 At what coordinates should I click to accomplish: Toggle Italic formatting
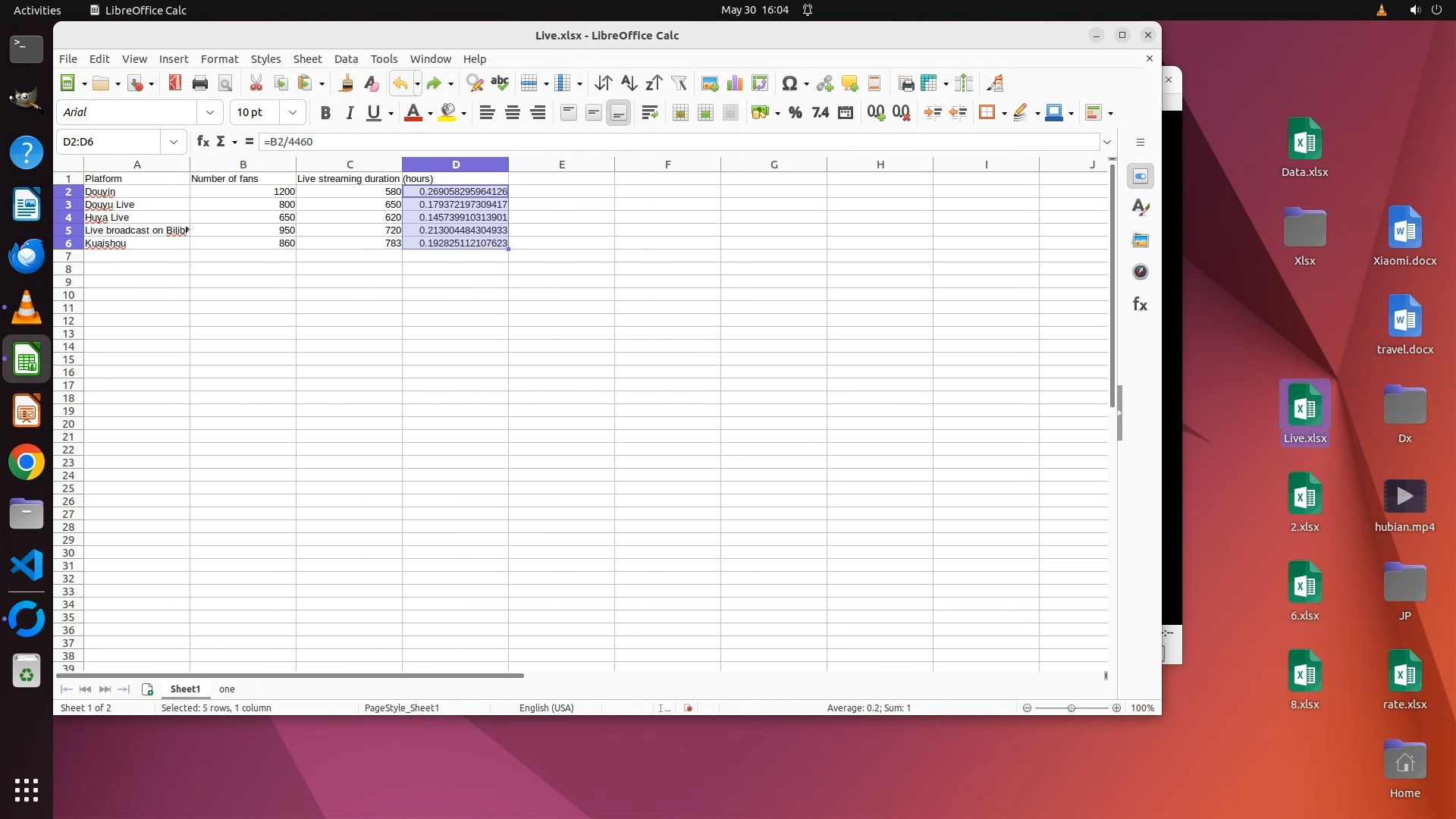click(x=350, y=113)
